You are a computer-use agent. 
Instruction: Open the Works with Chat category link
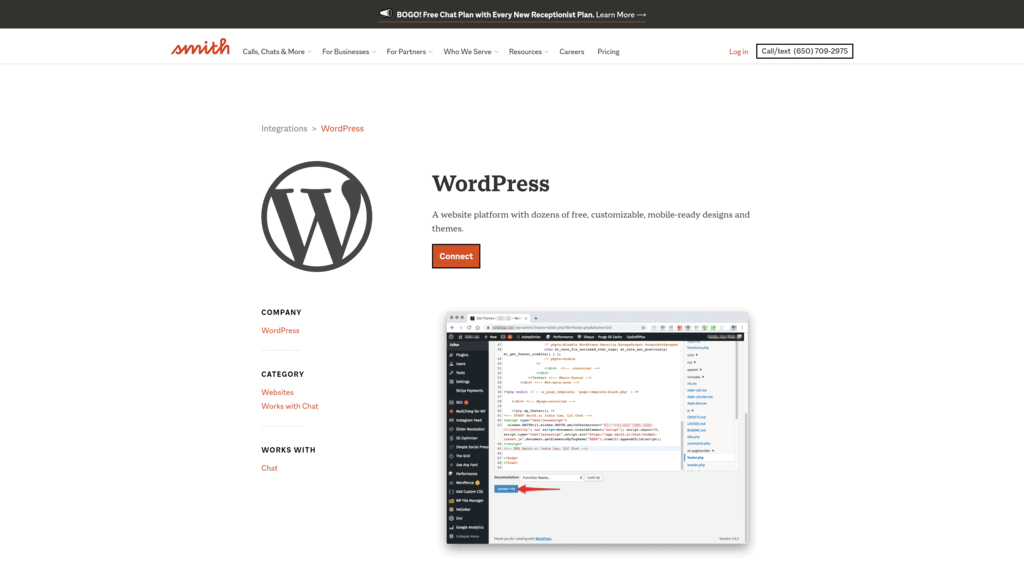[290, 406]
